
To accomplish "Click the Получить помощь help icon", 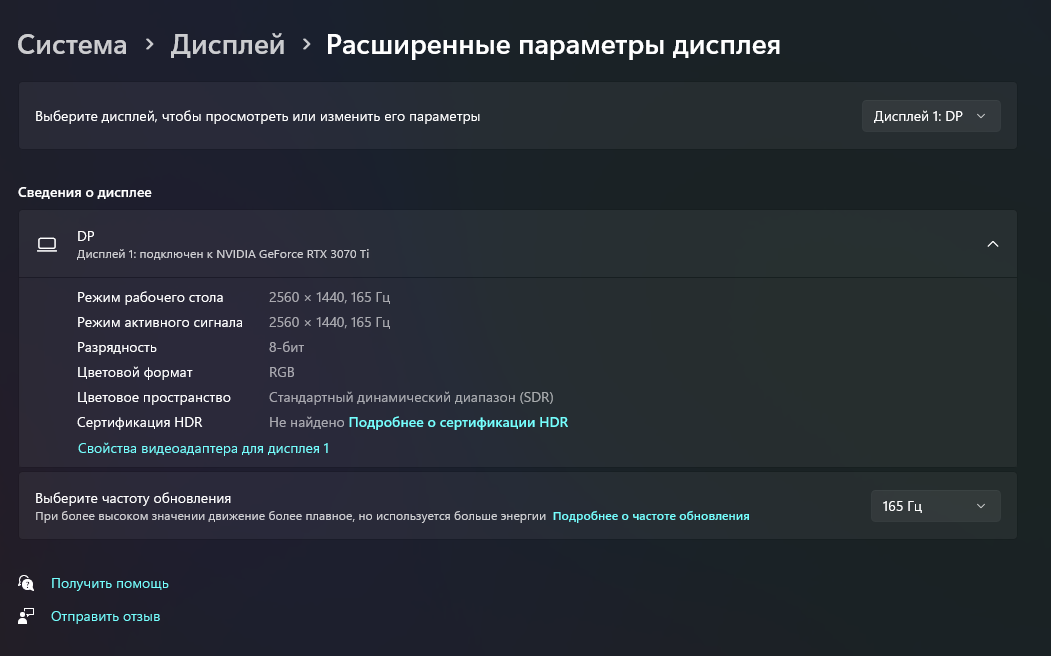I will (27, 583).
